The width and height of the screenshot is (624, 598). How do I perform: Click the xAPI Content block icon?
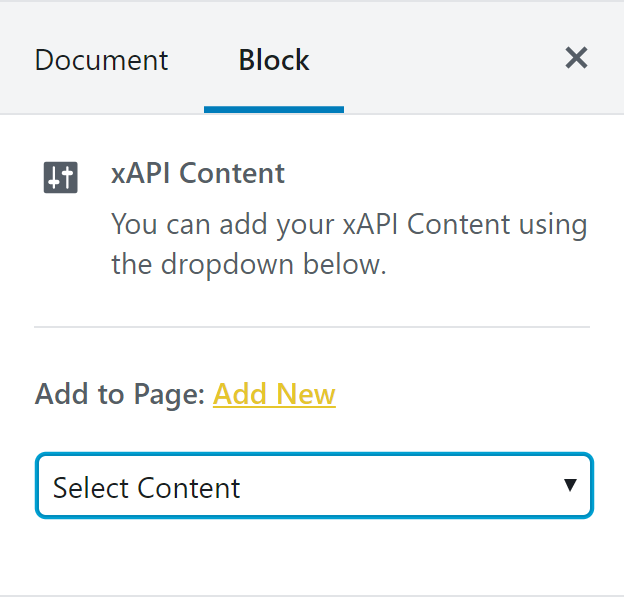pyautogui.click(x=60, y=177)
